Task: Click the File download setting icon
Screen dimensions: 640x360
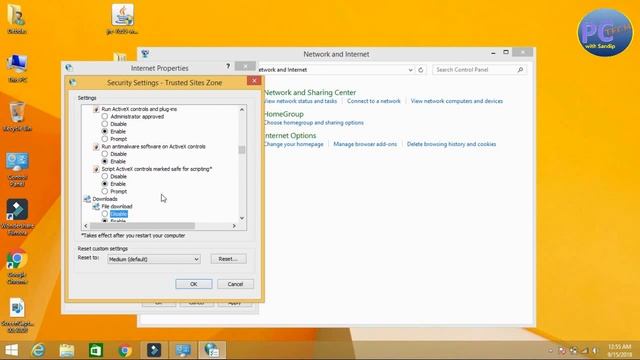Action: tap(96, 207)
